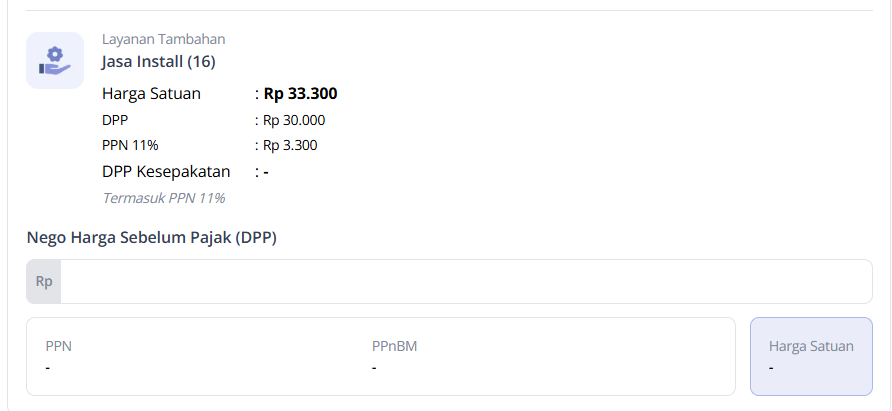Screen dimensions: 892x411
Task: Click the Jasa Install service icon
Action: click(55, 60)
